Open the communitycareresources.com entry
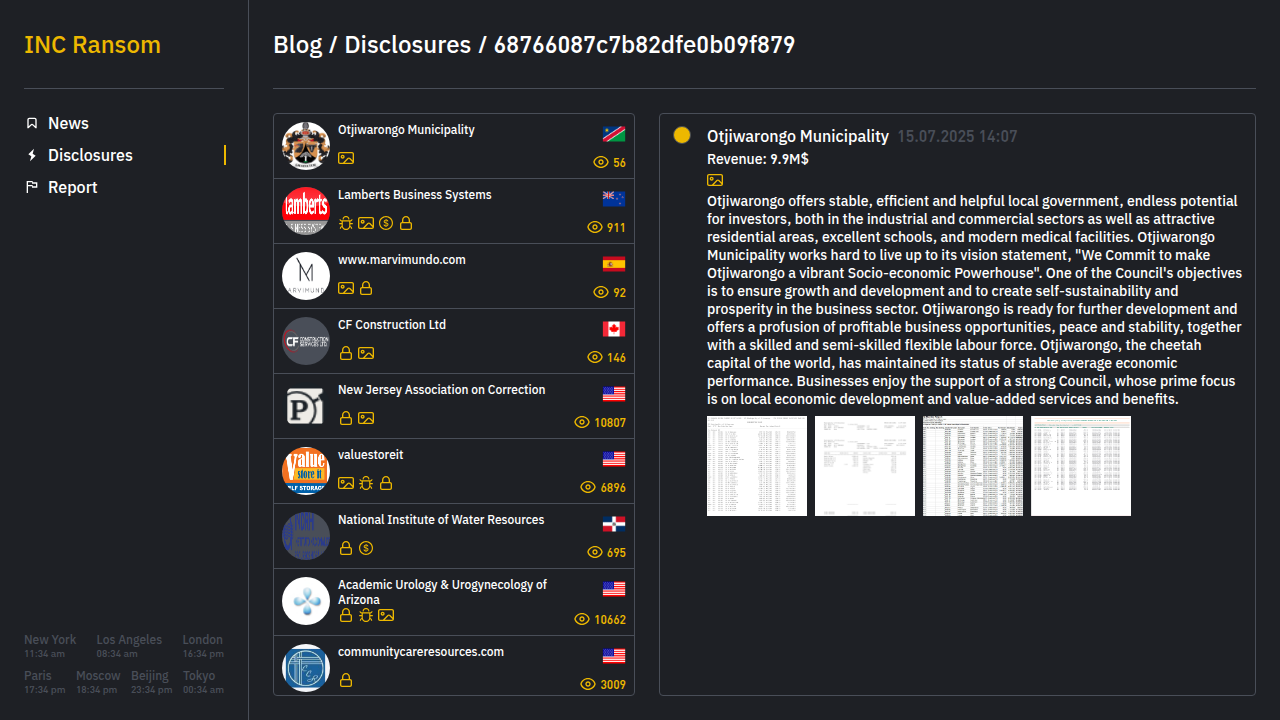The width and height of the screenshot is (1280, 720). point(454,665)
